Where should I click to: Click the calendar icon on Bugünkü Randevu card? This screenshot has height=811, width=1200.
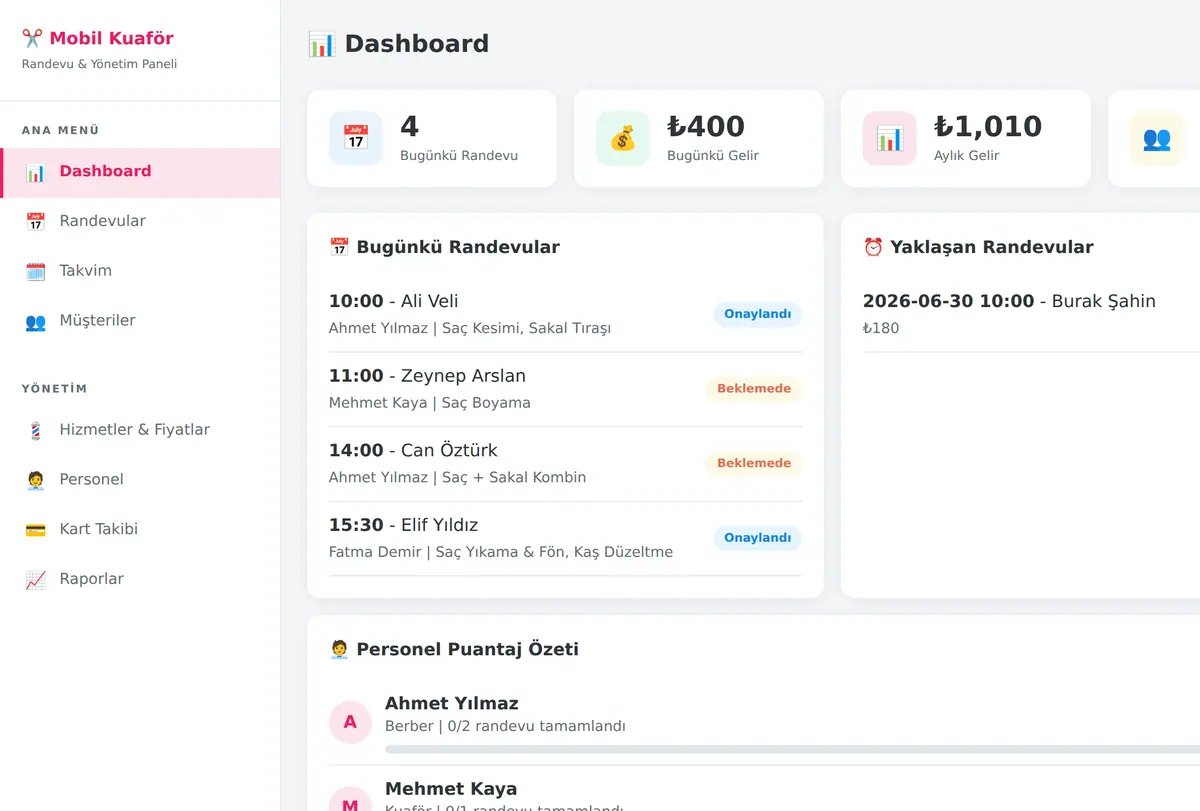(x=356, y=138)
